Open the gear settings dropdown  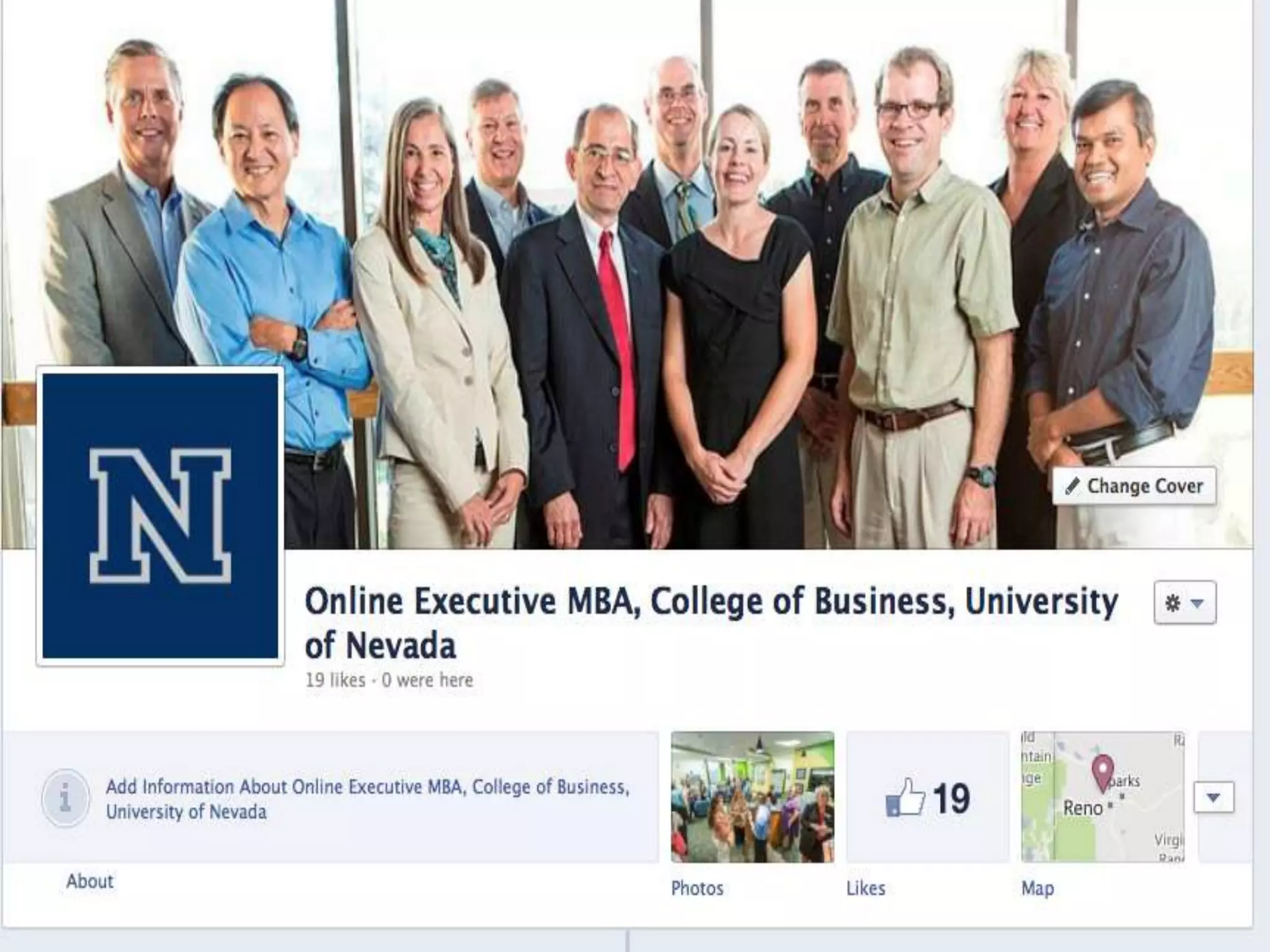tap(1184, 602)
